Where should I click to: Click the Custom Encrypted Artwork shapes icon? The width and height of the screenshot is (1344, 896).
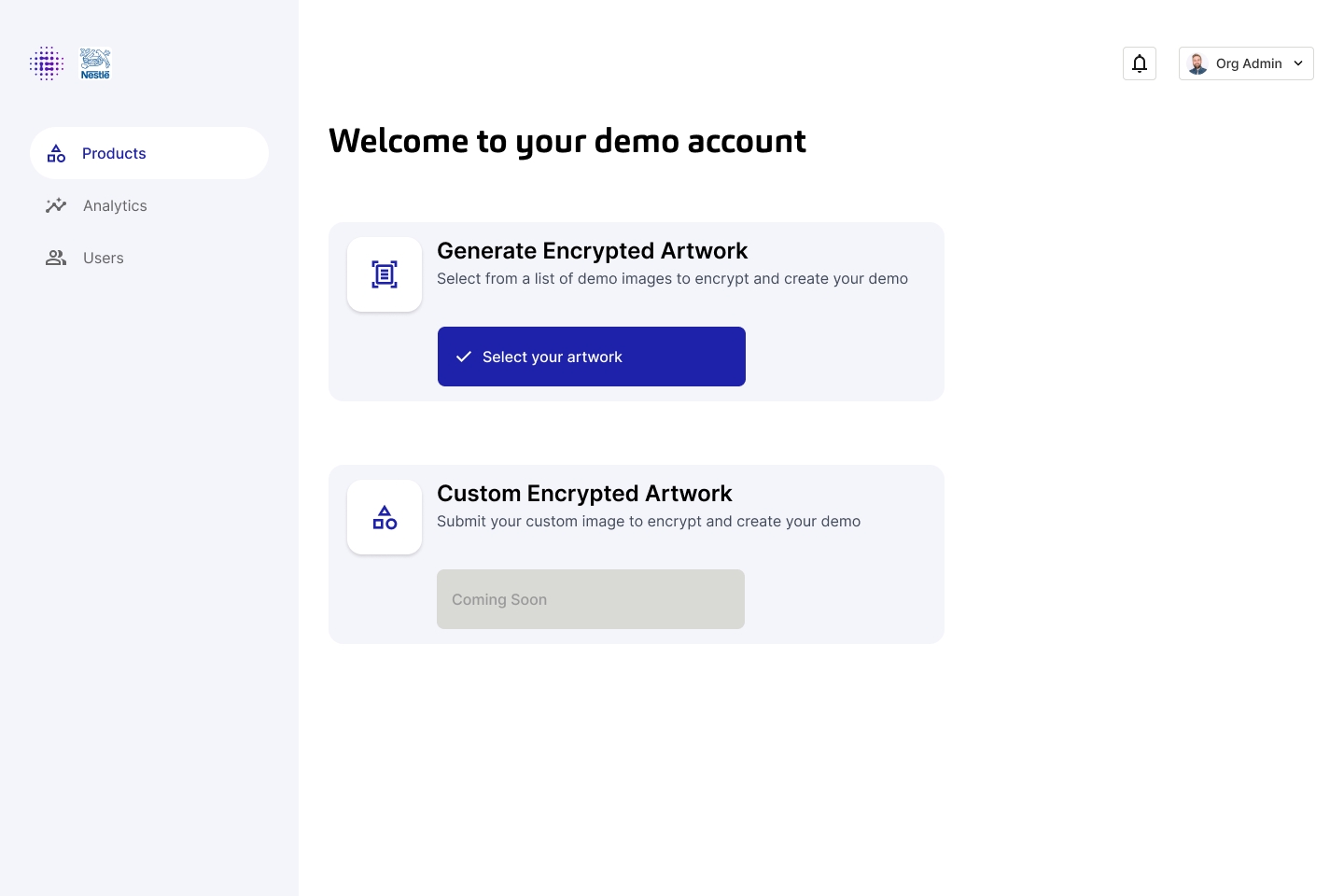coord(385,517)
